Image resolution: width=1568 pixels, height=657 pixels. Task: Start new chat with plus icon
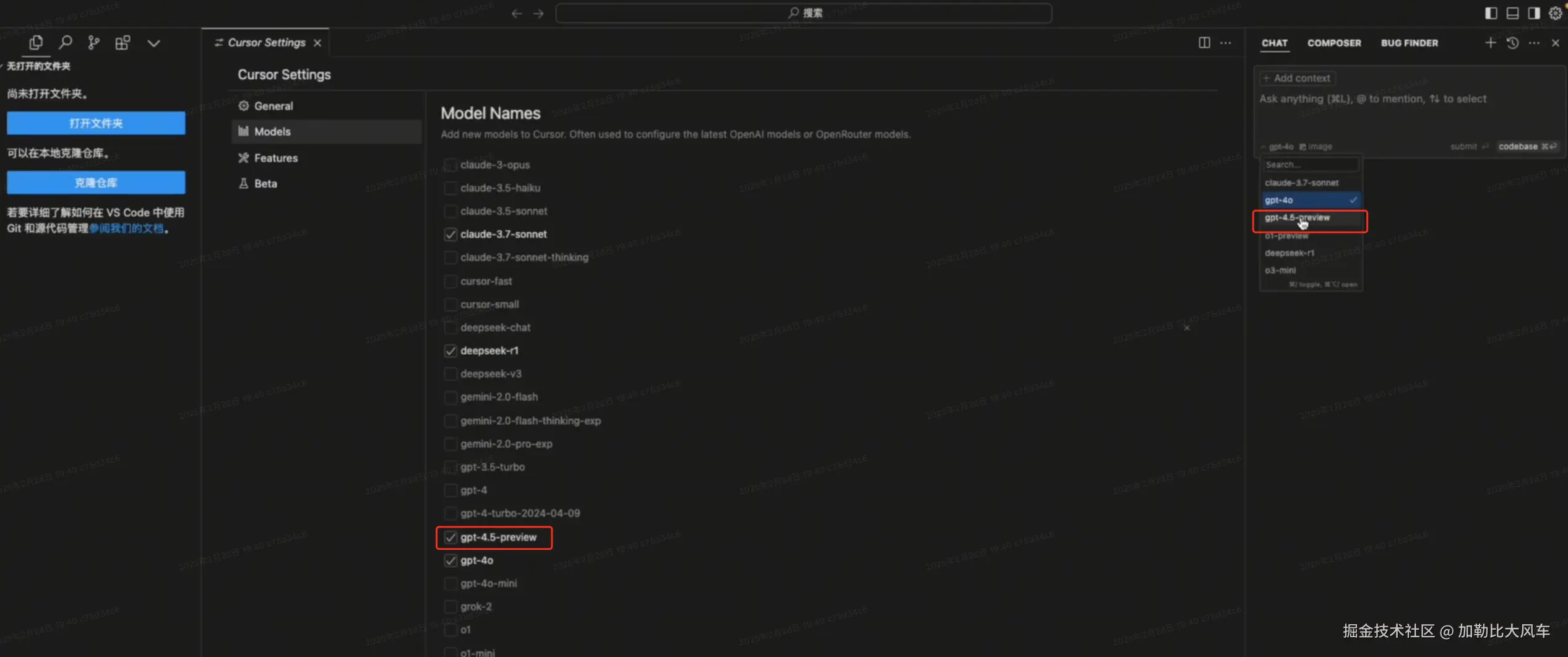1490,42
